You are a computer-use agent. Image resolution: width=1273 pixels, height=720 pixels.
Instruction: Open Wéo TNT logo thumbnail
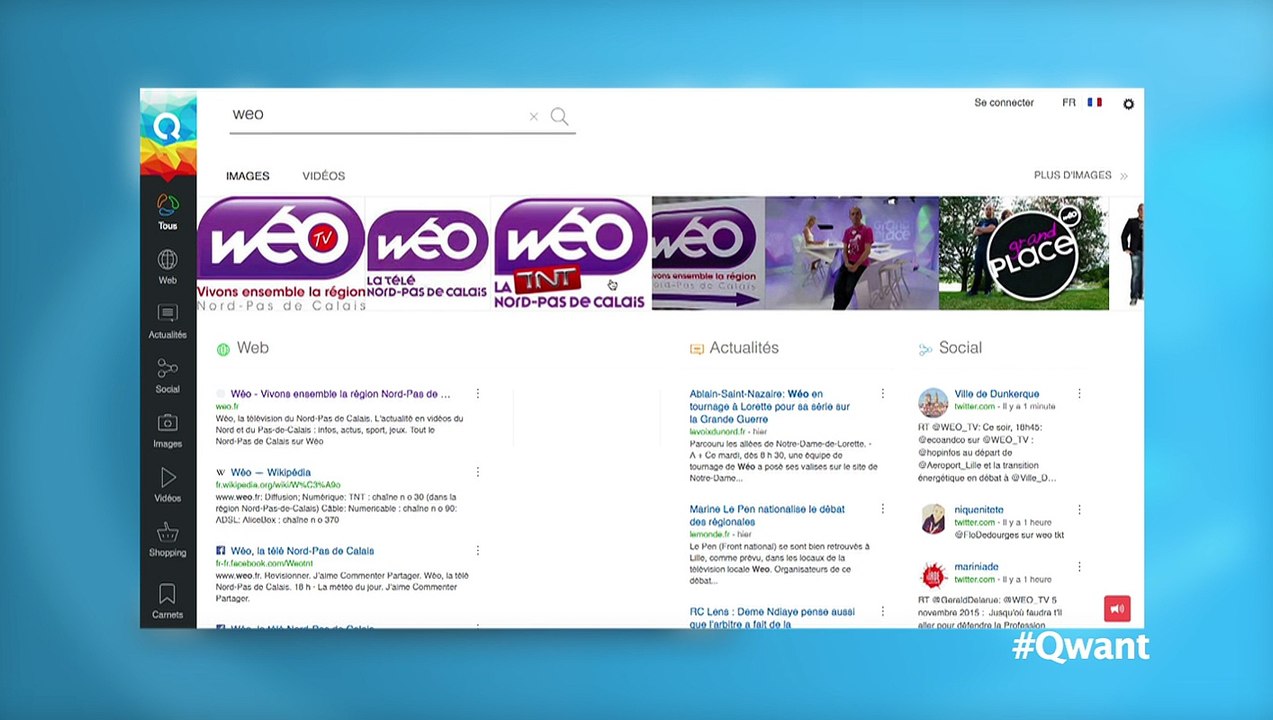tap(571, 253)
